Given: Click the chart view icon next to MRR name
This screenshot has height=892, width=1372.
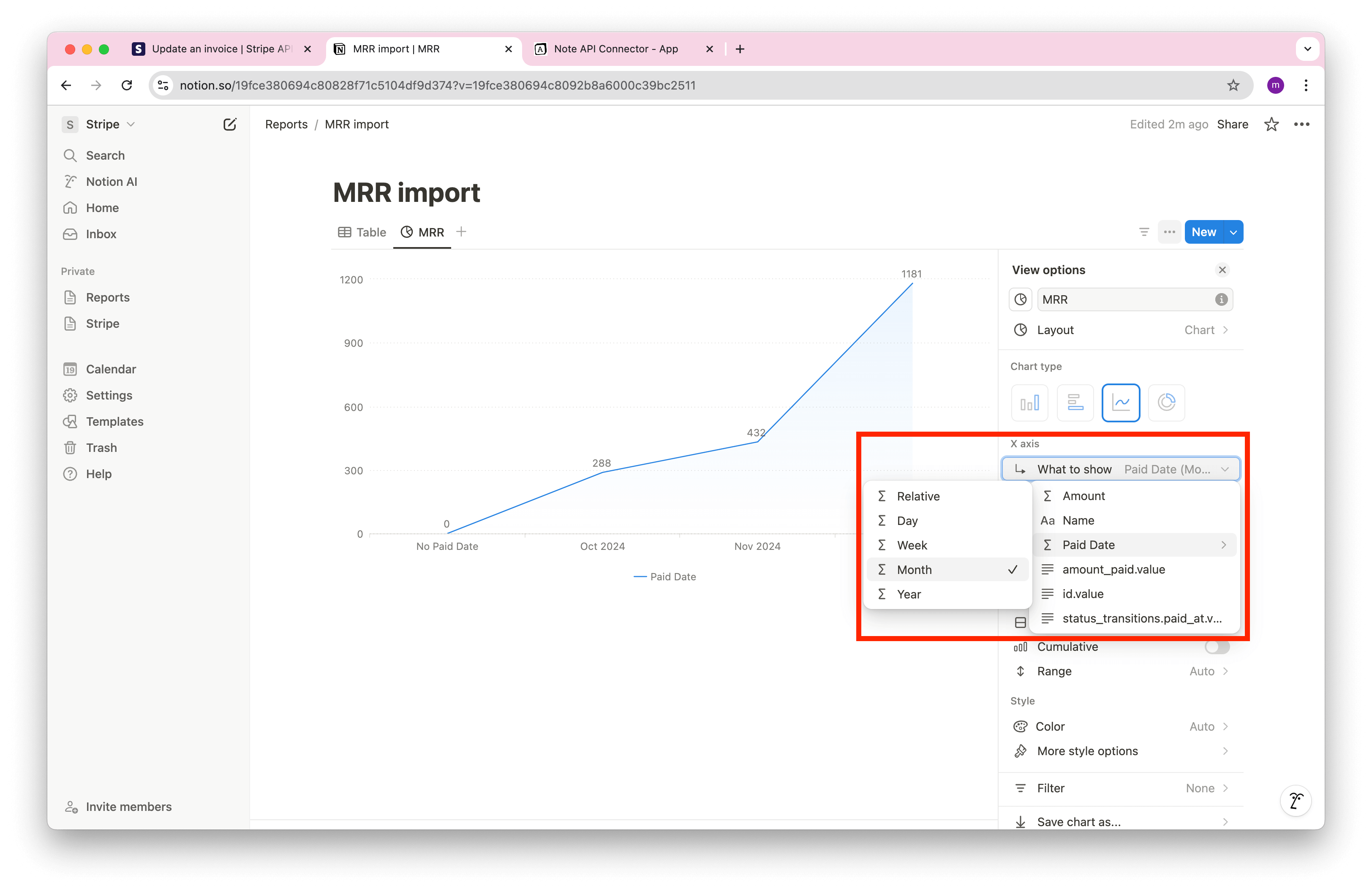Looking at the screenshot, I should (1021, 299).
